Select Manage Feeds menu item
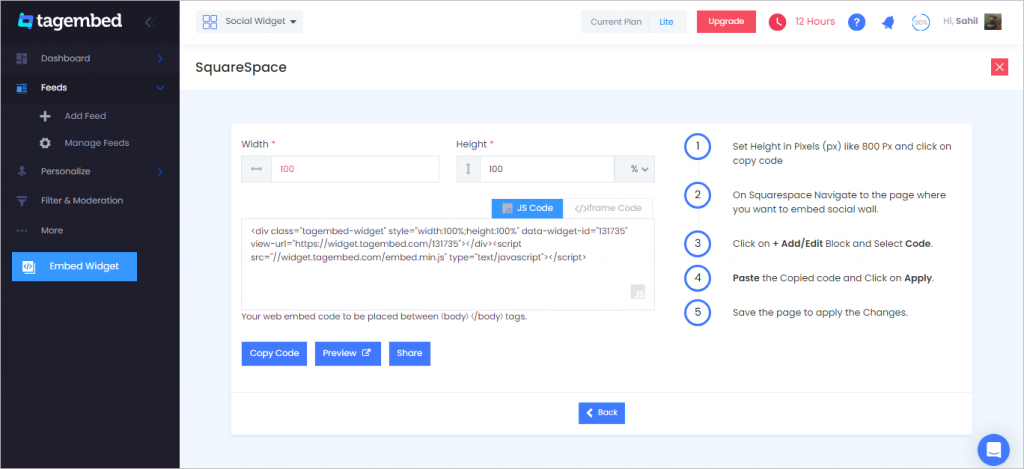Screen dimensions: 1024x469 (97, 143)
